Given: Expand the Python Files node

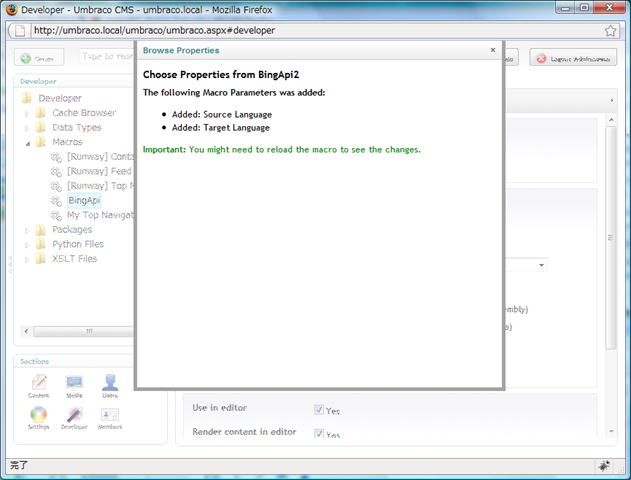Looking at the screenshot, I should [x=27, y=245].
